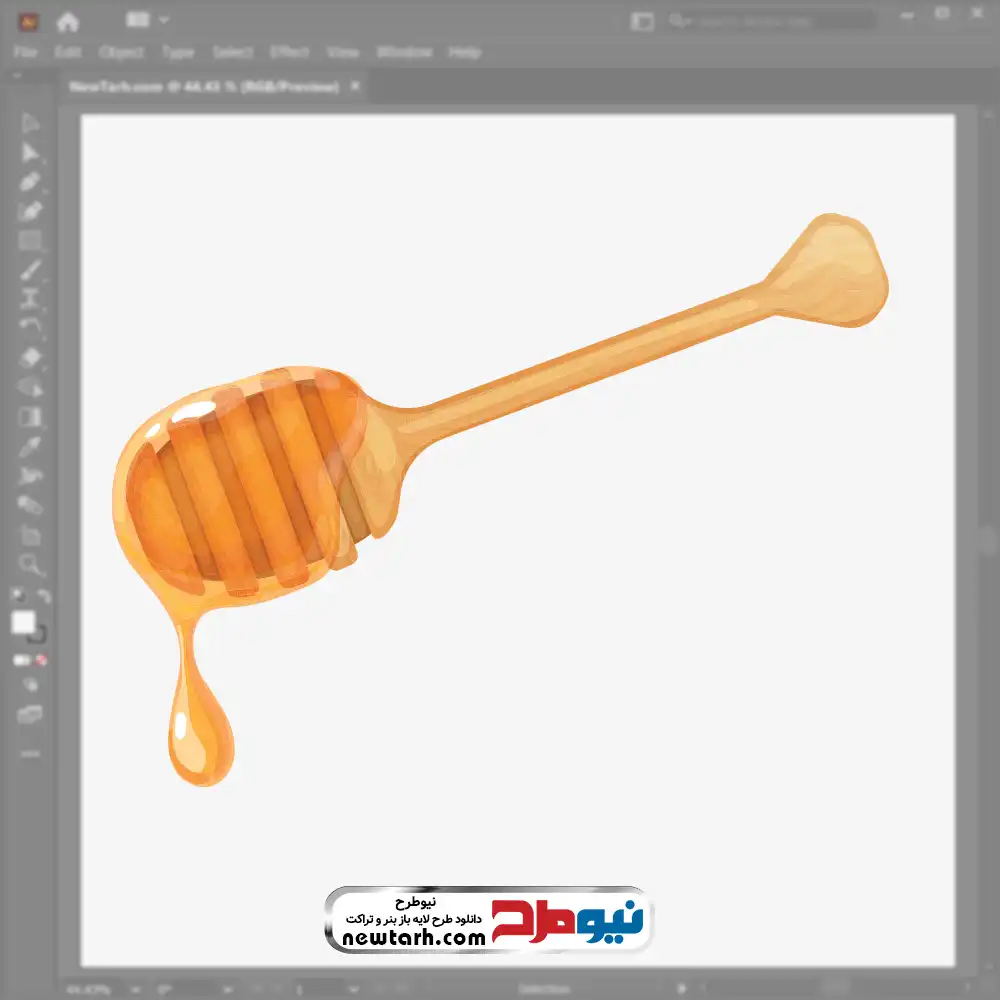Pick the Eyedropper tool

pos(30,446)
